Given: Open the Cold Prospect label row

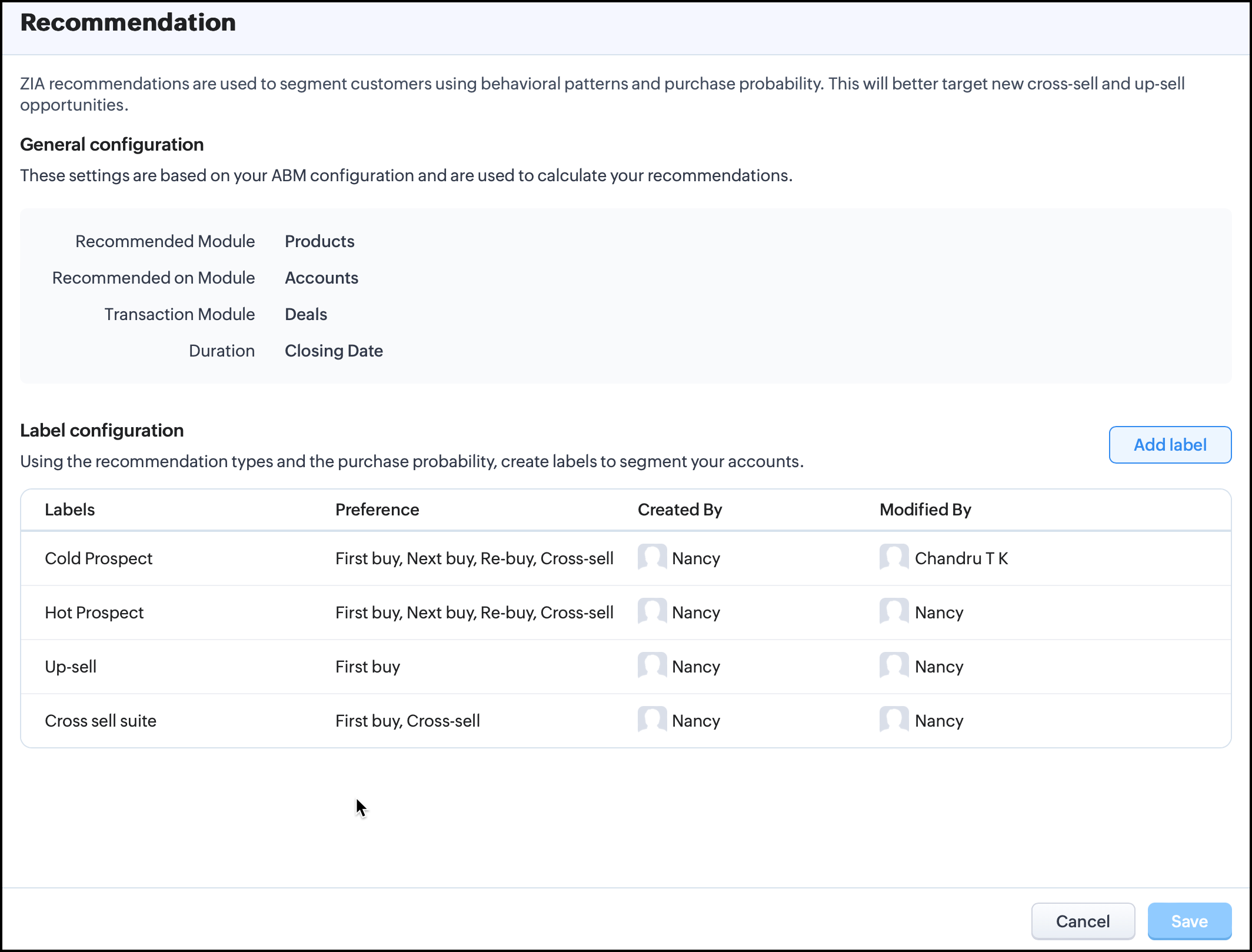Looking at the screenshot, I should coord(99,558).
